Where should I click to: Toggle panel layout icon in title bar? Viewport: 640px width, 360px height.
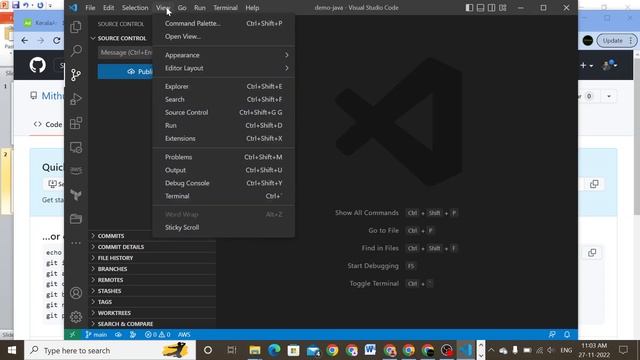(480, 7)
